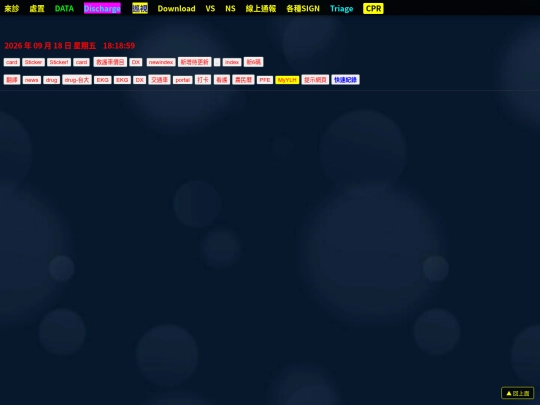This screenshot has height=405, width=540.
Task: Open the 來診 menu
Action: (x=11, y=9)
